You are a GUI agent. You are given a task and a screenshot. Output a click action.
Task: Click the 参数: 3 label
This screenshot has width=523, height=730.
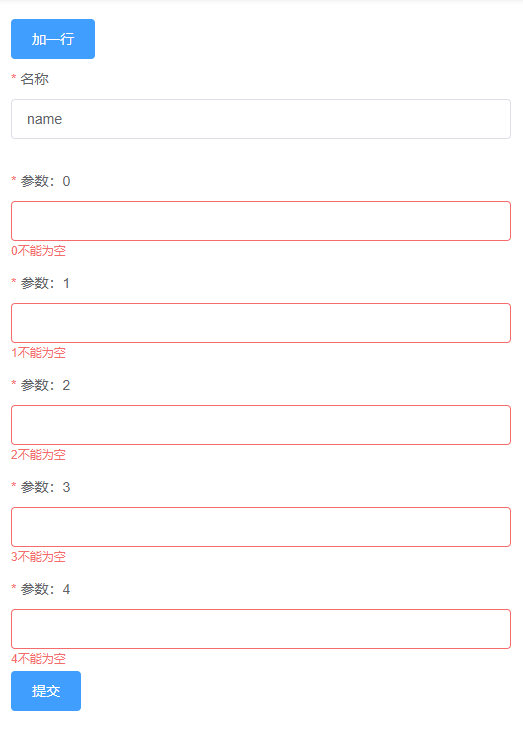coord(45,487)
